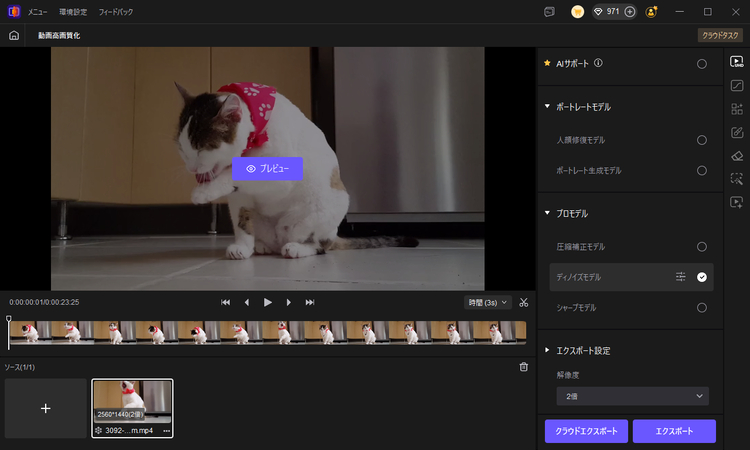Select the ポートレート生成モデル radio

702,171
